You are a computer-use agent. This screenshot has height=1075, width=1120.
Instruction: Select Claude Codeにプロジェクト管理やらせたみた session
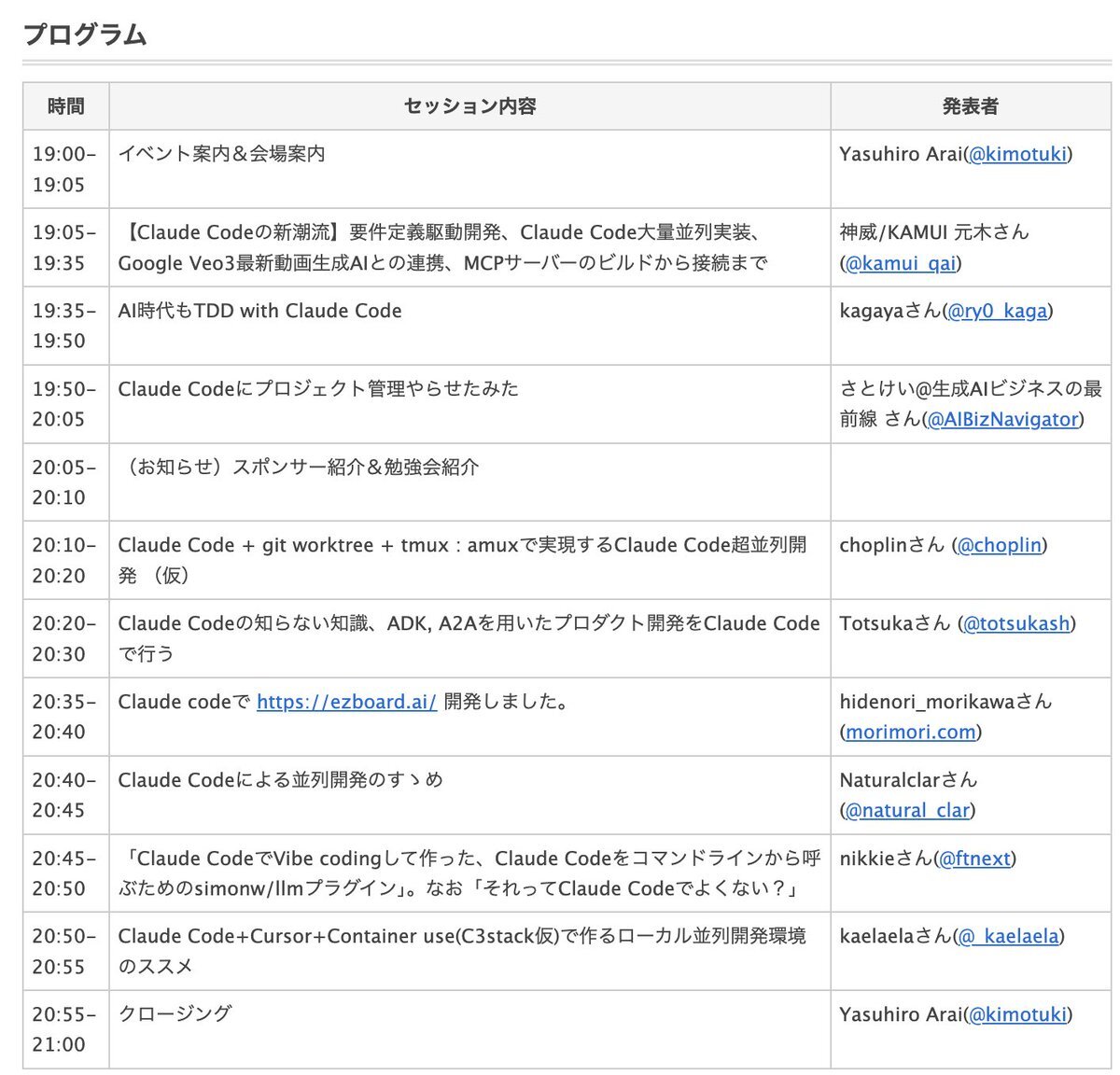pos(318,389)
